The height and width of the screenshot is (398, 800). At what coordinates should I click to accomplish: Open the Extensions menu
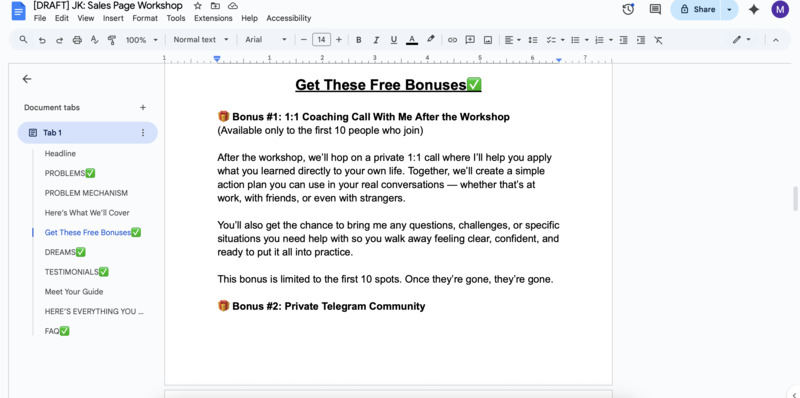213,18
